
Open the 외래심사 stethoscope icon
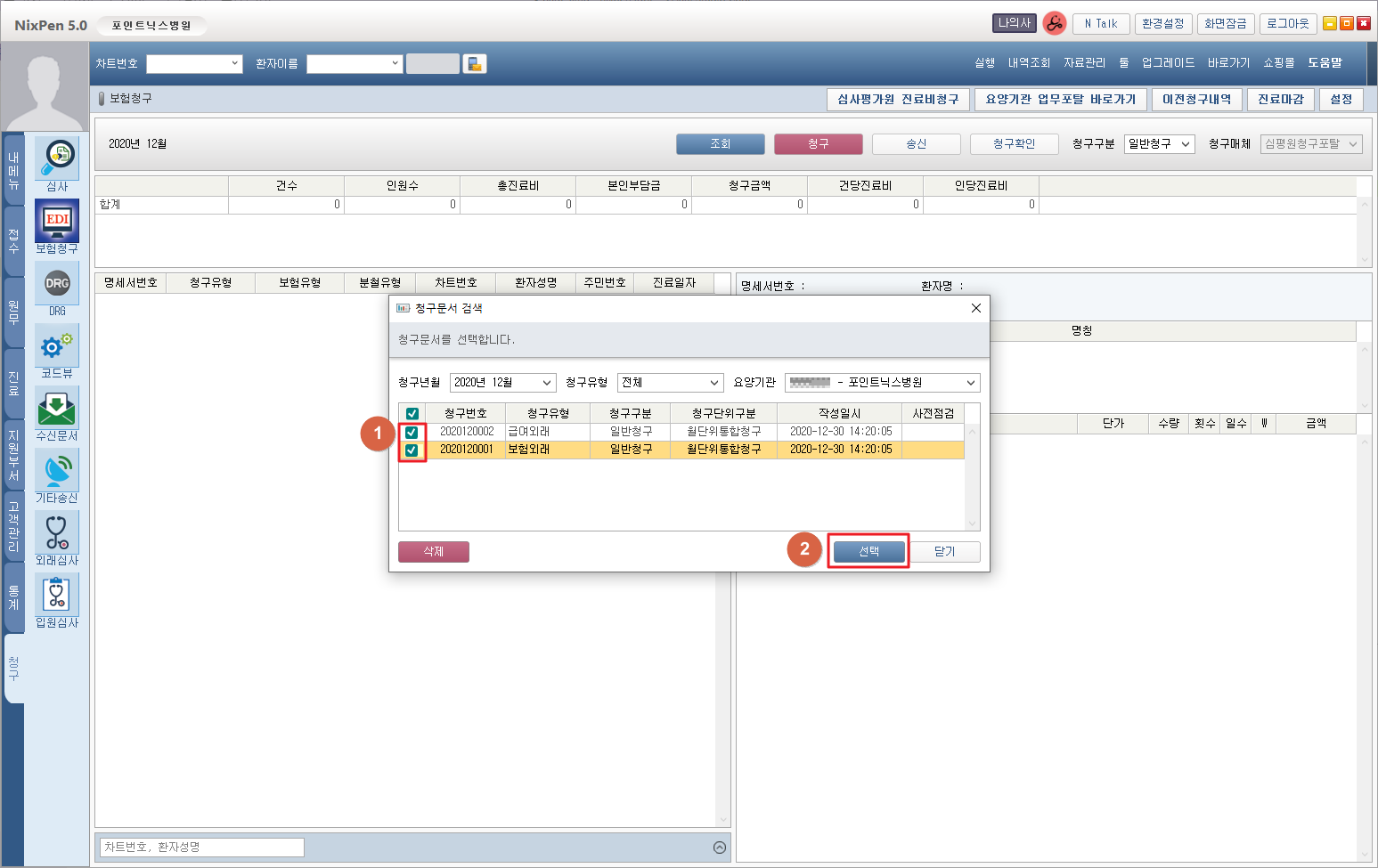pos(57,533)
